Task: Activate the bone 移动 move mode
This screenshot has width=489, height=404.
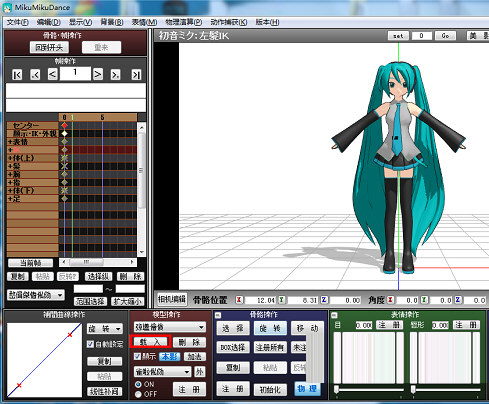Action: point(307,328)
